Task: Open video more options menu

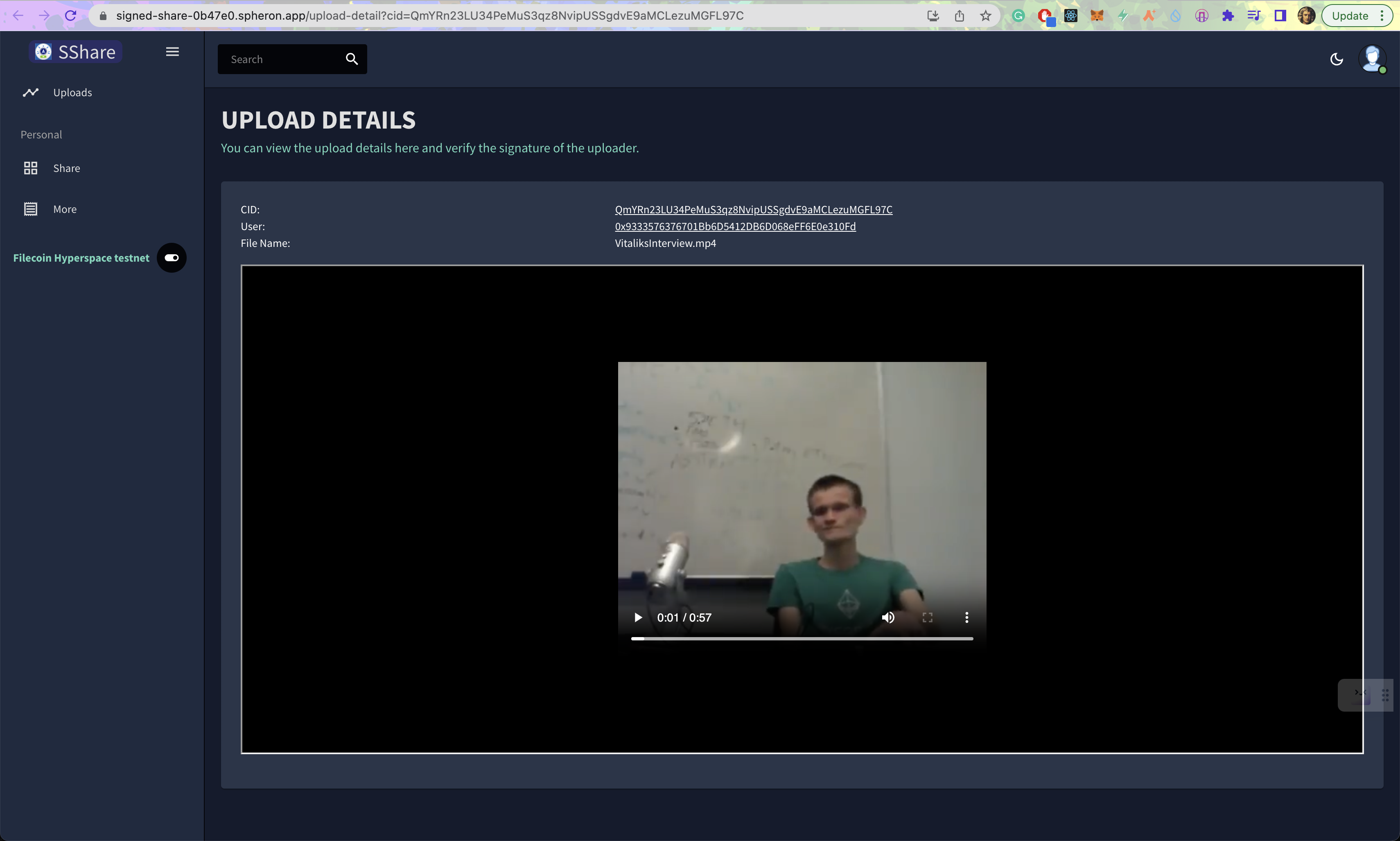Action: click(966, 617)
